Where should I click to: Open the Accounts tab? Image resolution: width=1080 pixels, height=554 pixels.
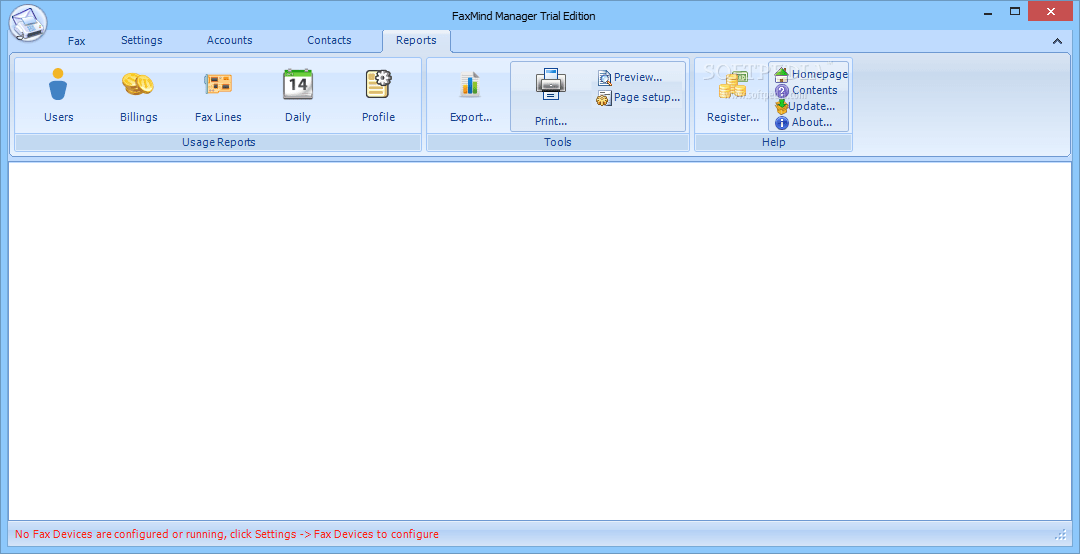point(229,40)
